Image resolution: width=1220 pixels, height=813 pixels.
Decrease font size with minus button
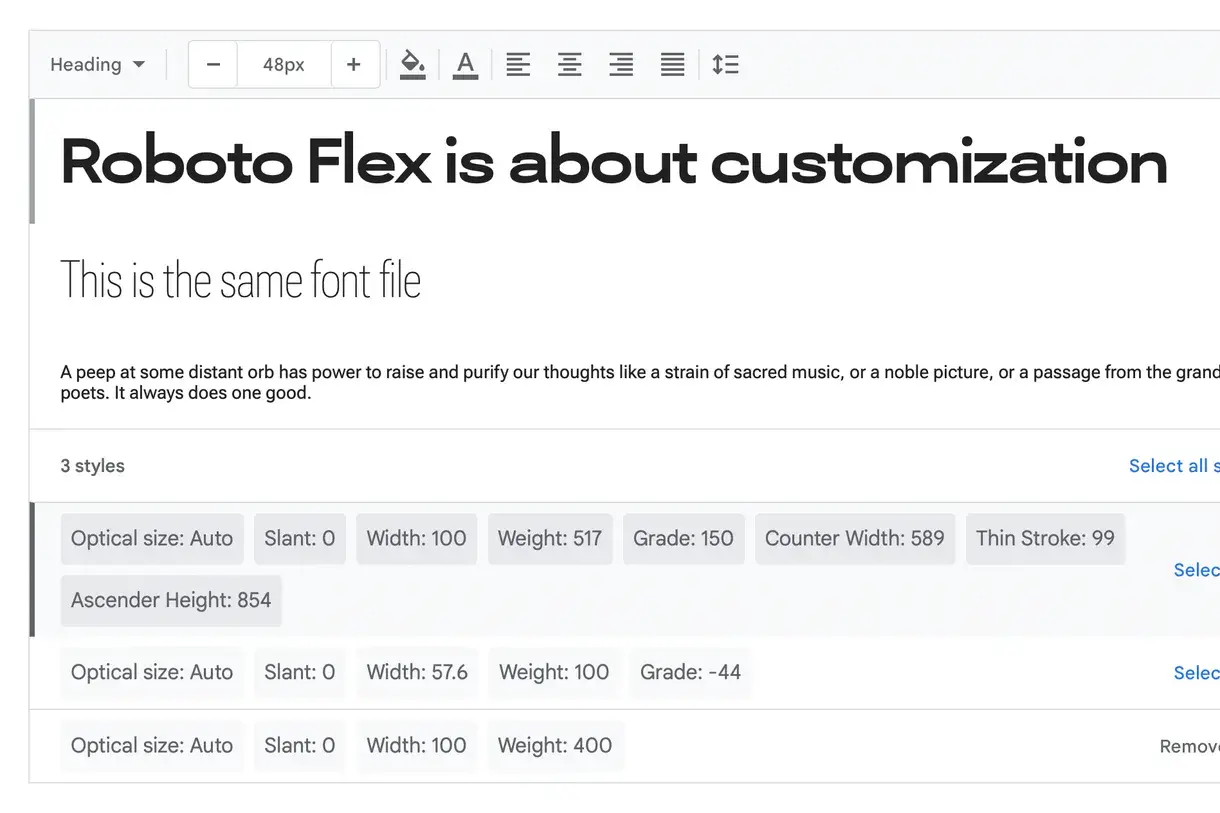tap(213, 65)
